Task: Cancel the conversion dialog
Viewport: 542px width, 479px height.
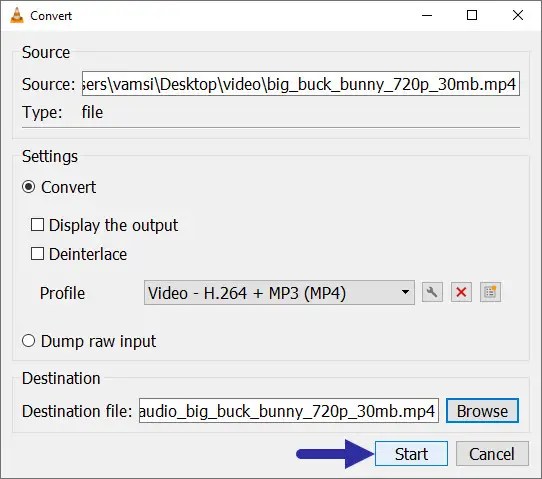Action: [x=492, y=454]
